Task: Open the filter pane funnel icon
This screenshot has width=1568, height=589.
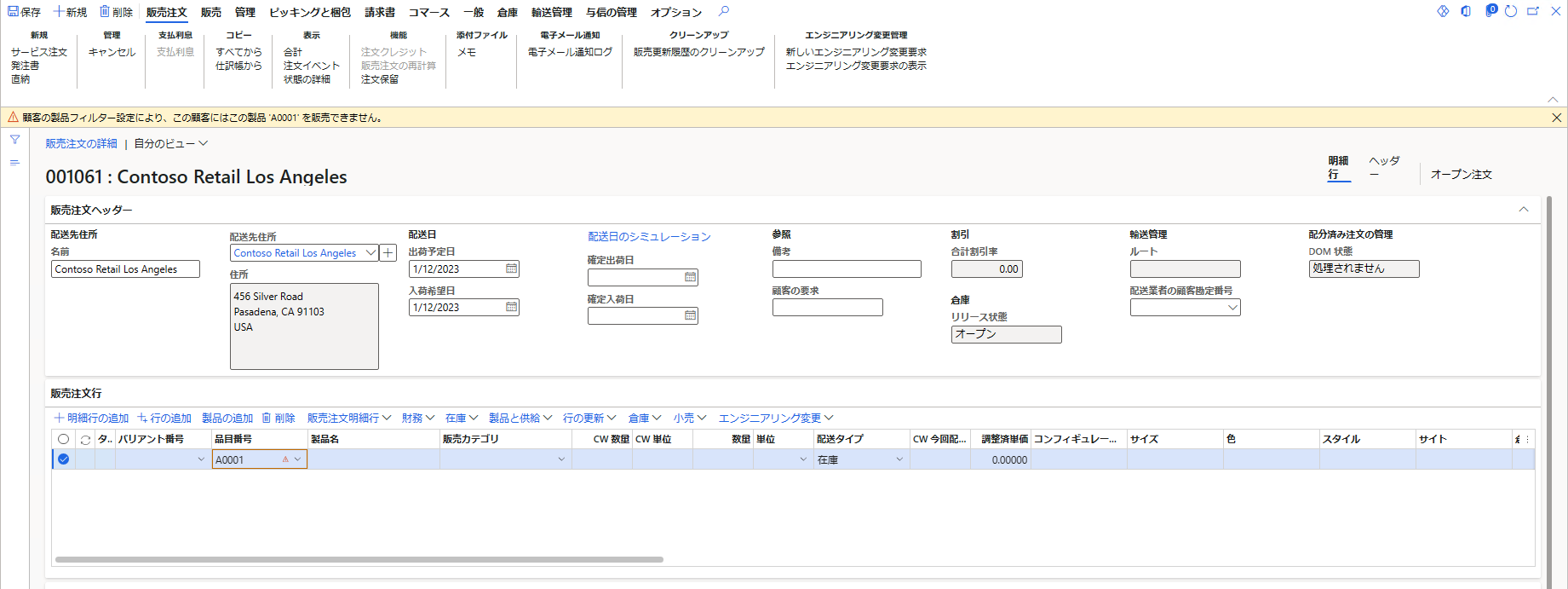Action: (14, 140)
